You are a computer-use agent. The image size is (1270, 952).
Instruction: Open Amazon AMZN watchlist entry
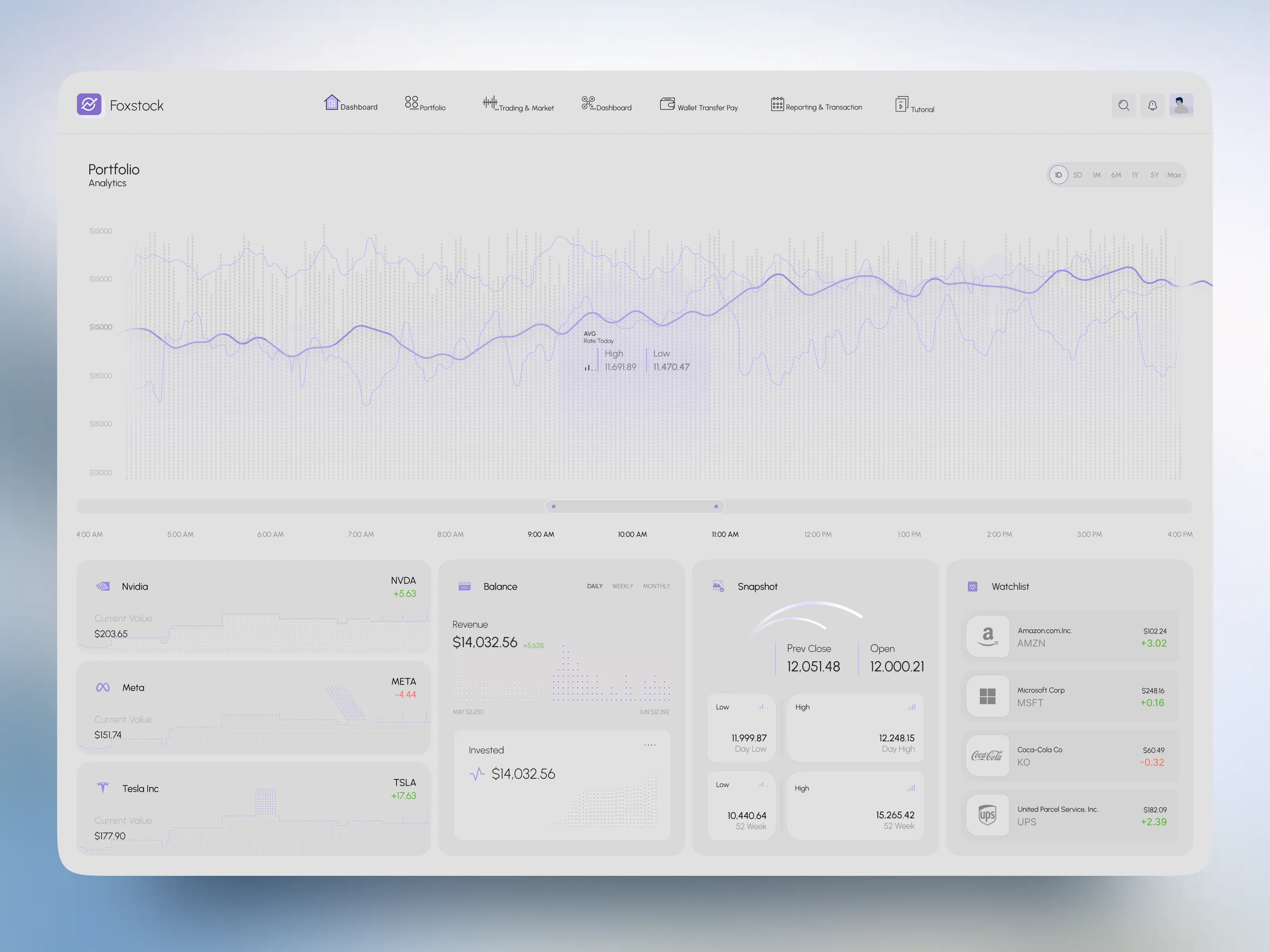(1071, 636)
